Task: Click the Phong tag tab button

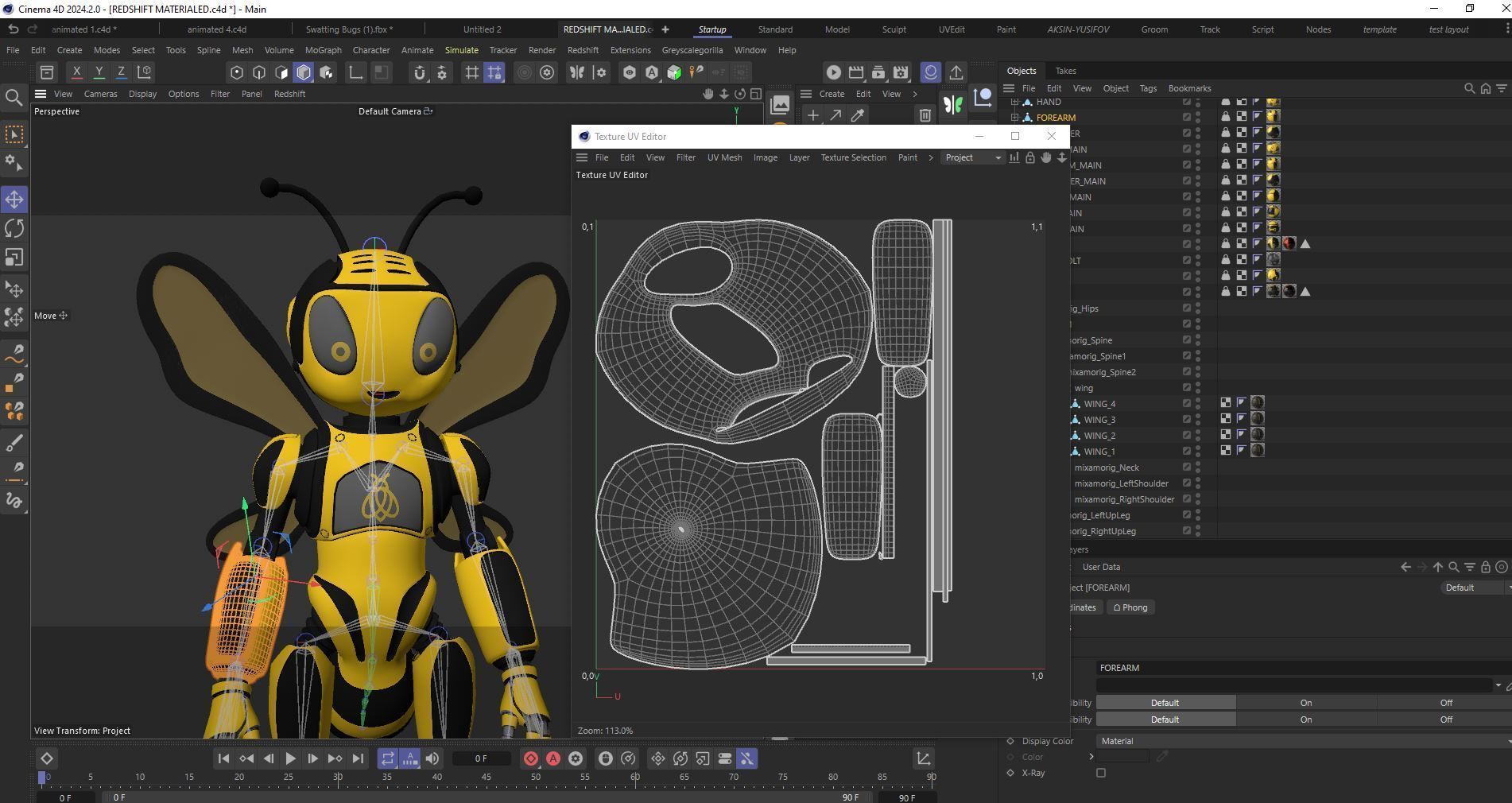Action: pos(1130,607)
